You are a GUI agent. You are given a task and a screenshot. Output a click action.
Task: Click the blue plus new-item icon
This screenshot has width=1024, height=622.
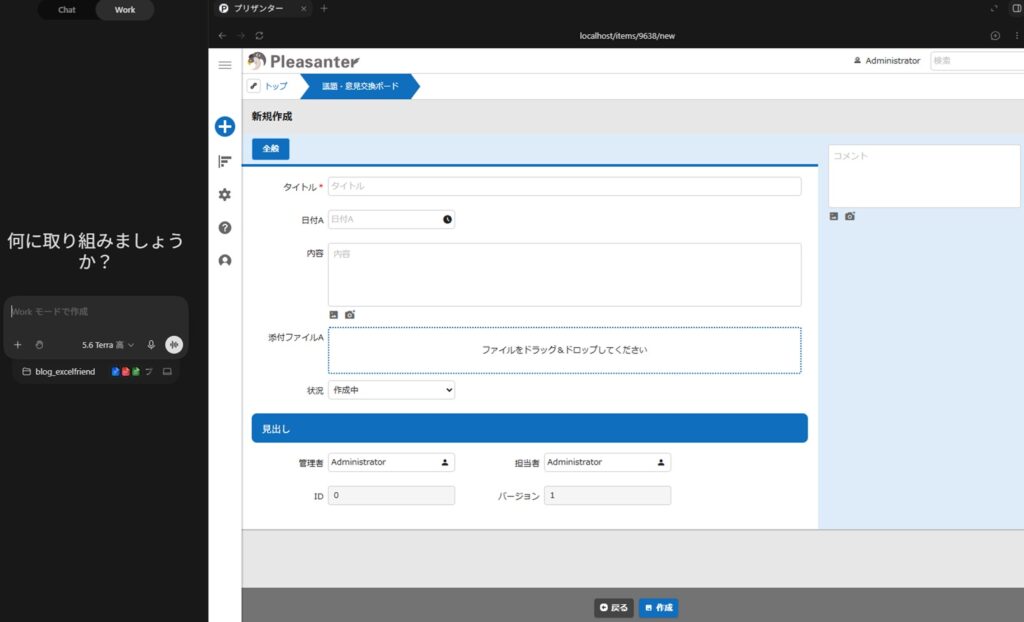pyautogui.click(x=225, y=126)
